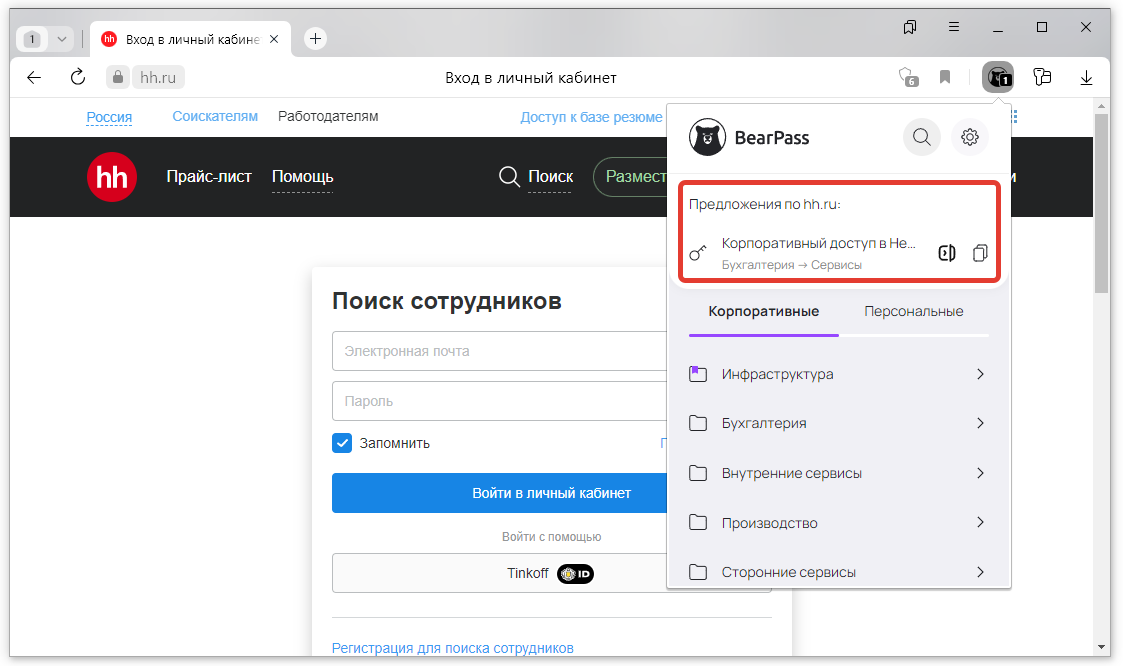Click the BearPass extension icon in toolbar
Screen dimensions: 1123x666
[997, 77]
